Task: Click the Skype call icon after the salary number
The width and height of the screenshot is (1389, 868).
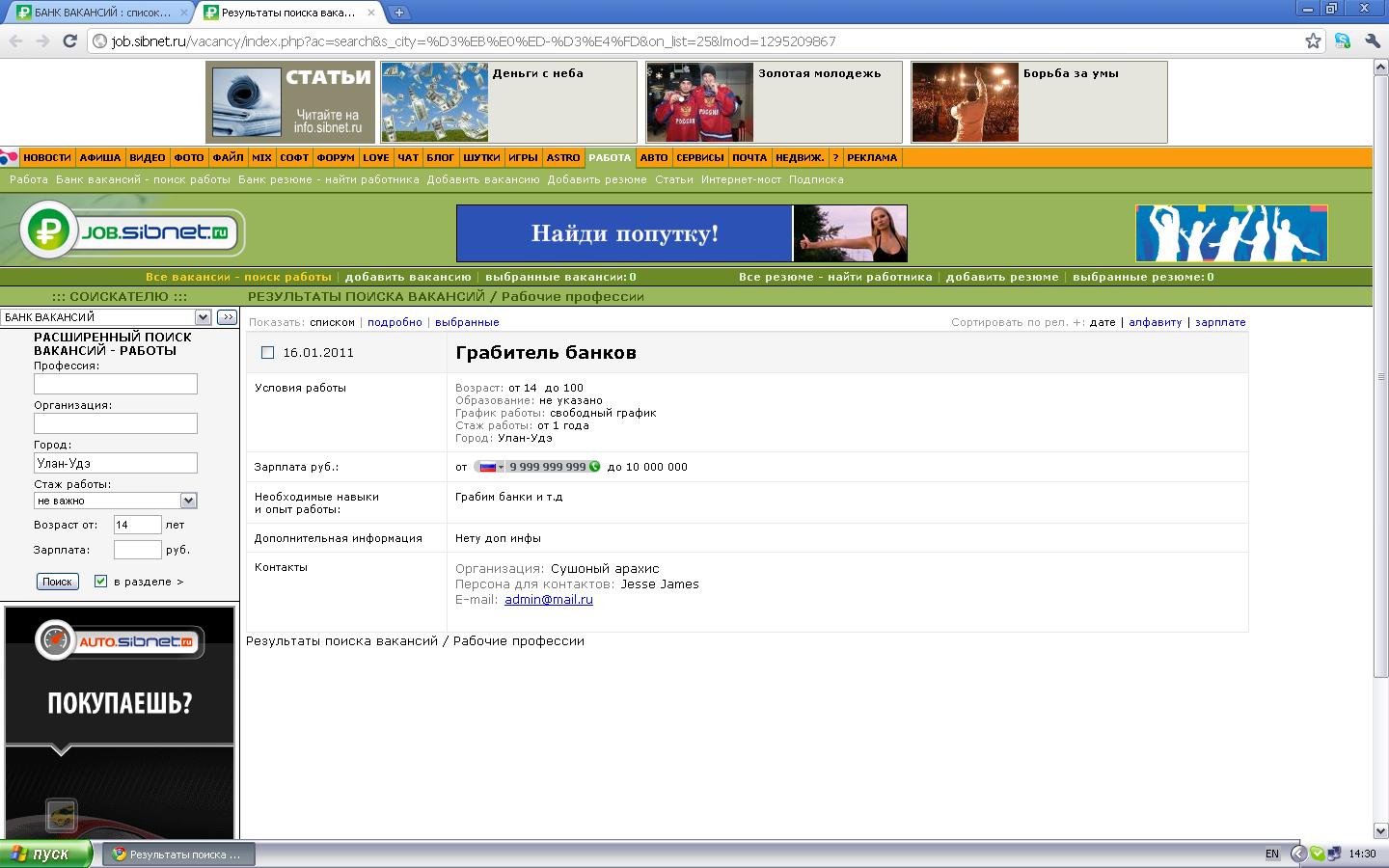Action: [x=594, y=467]
